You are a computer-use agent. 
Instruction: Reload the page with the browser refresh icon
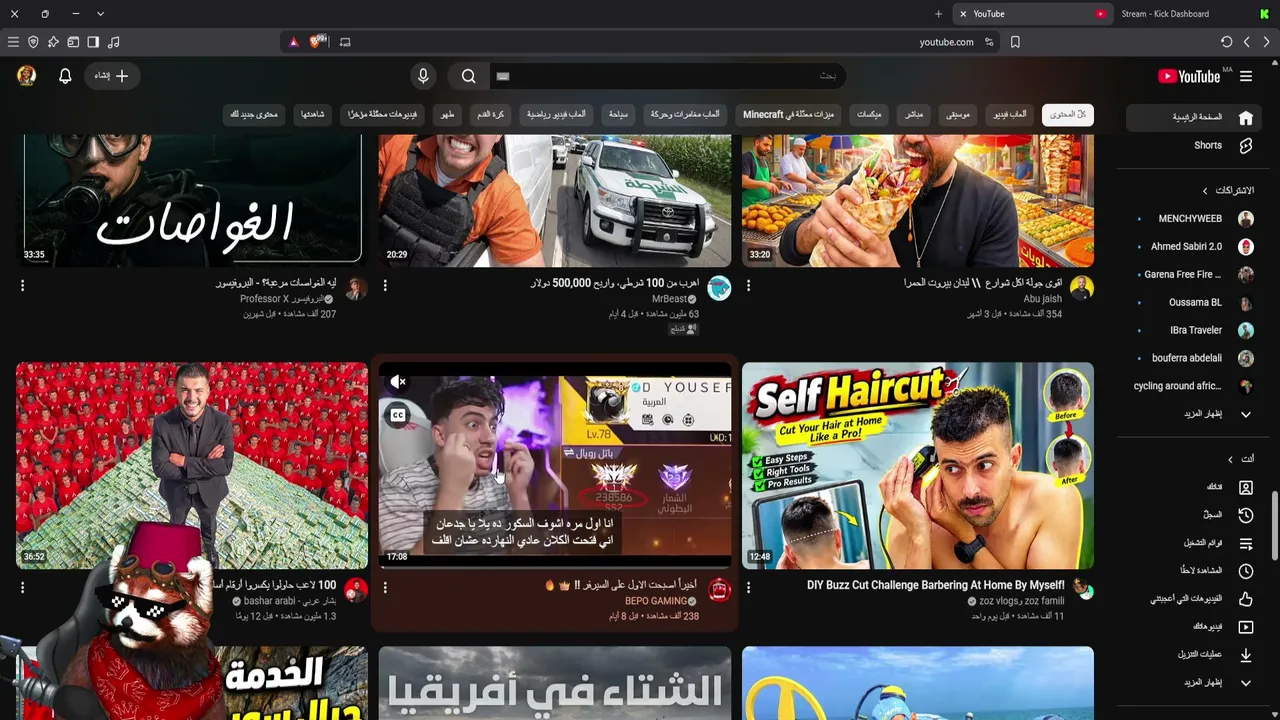point(1226,42)
